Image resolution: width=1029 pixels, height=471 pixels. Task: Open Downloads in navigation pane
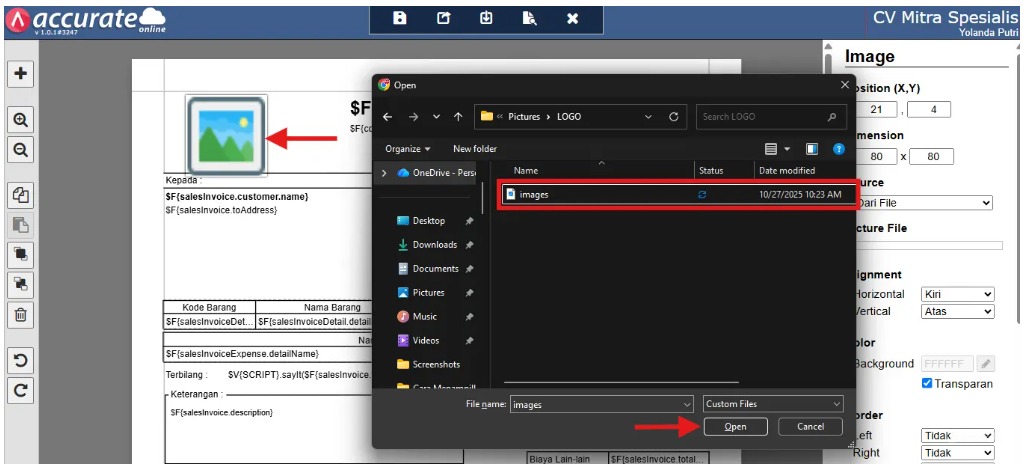point(434,245)
